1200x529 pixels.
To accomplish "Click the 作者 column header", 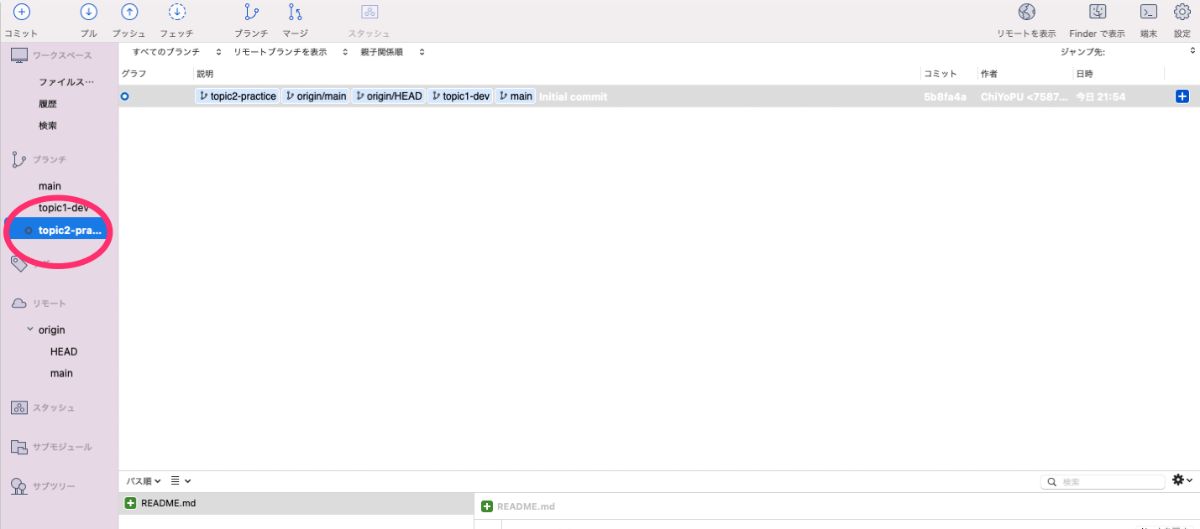I will [x=989, y=74].
